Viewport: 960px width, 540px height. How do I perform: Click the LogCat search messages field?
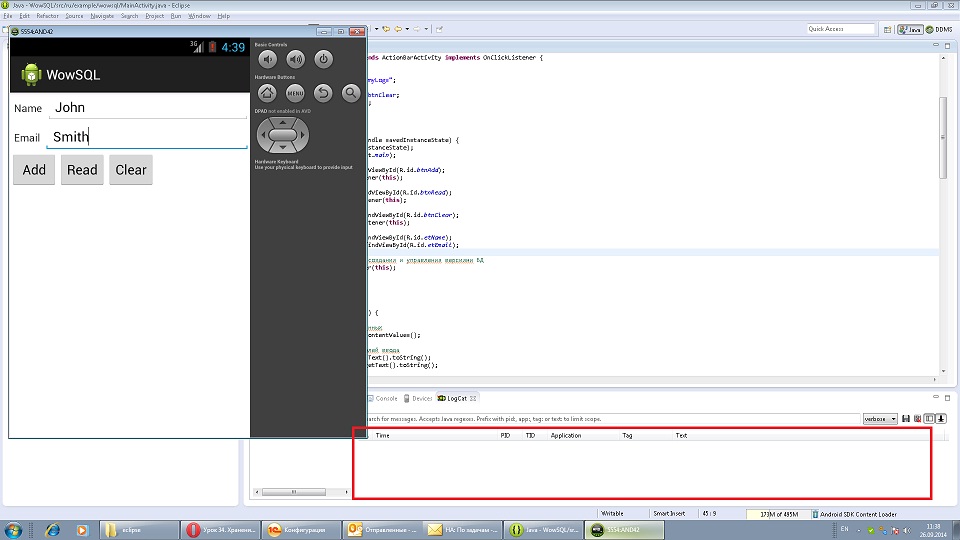click(612, 419)
